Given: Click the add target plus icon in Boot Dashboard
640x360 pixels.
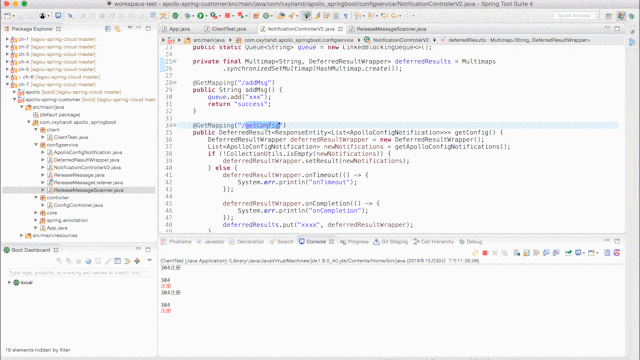Looking at the screenshot, I should click(x=137, y=261).
